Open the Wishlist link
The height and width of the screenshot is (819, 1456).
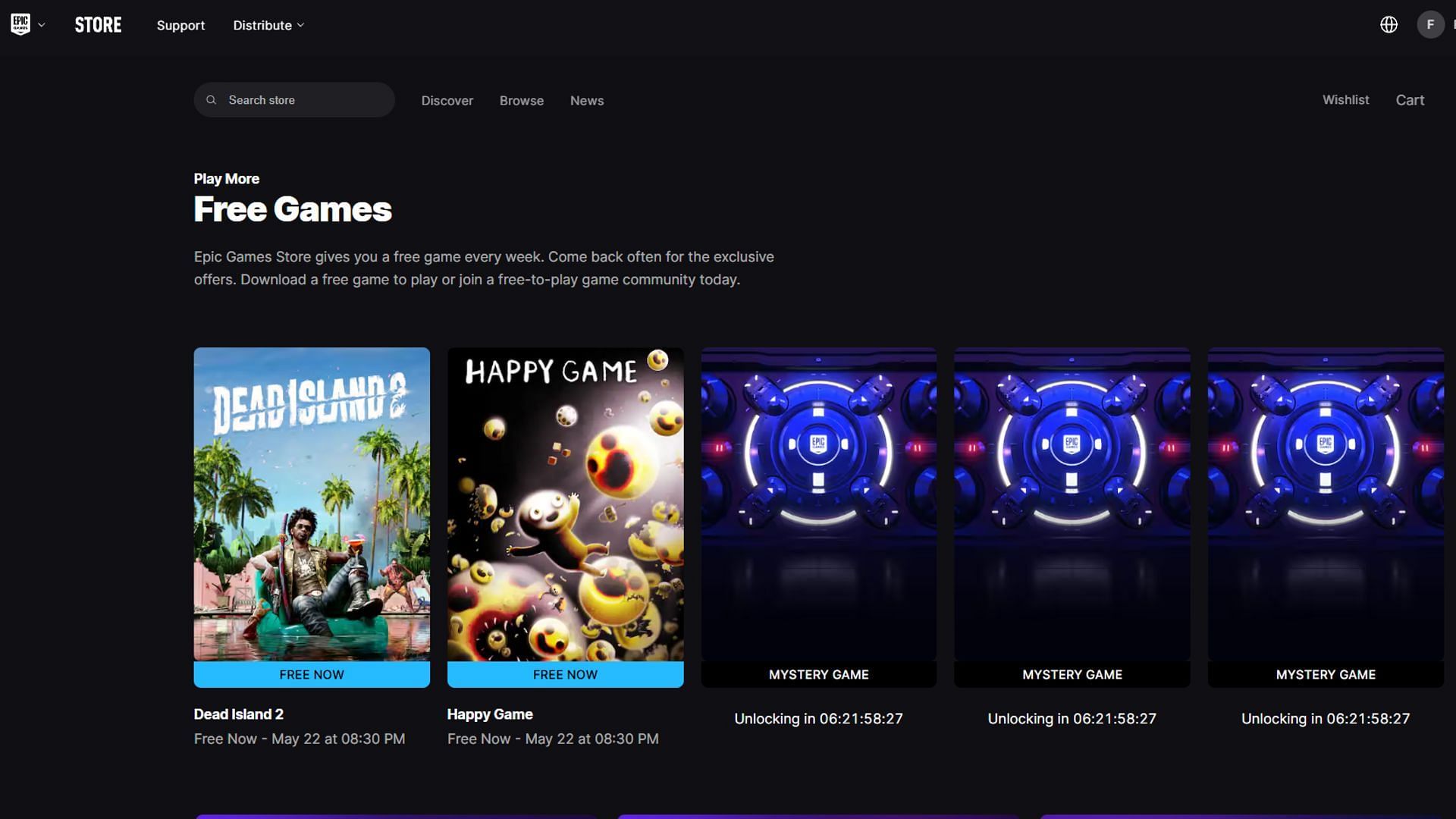tap(1346, 100)
